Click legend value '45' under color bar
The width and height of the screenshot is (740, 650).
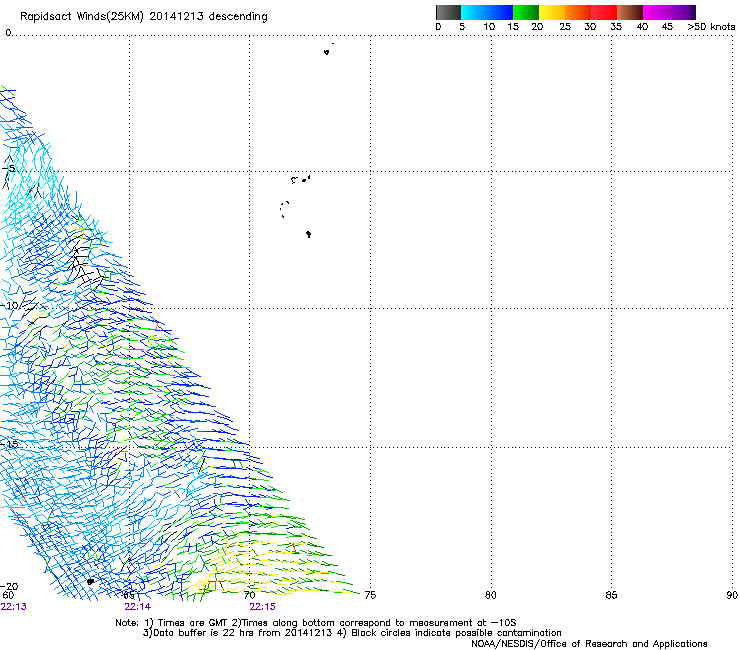(667, 27)
